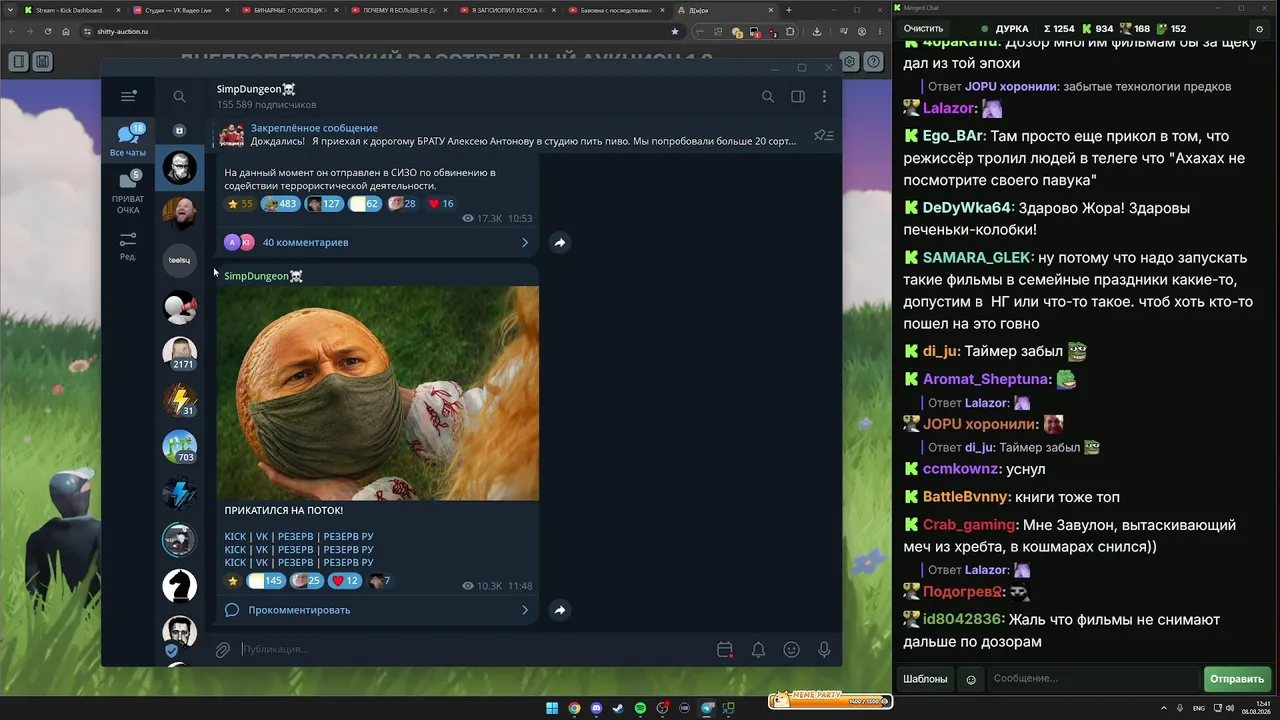Image resolution: width=1280 pixels, height=720 pixels.
Task: Open the Telegram chat list search
Action: pos(179,96)
